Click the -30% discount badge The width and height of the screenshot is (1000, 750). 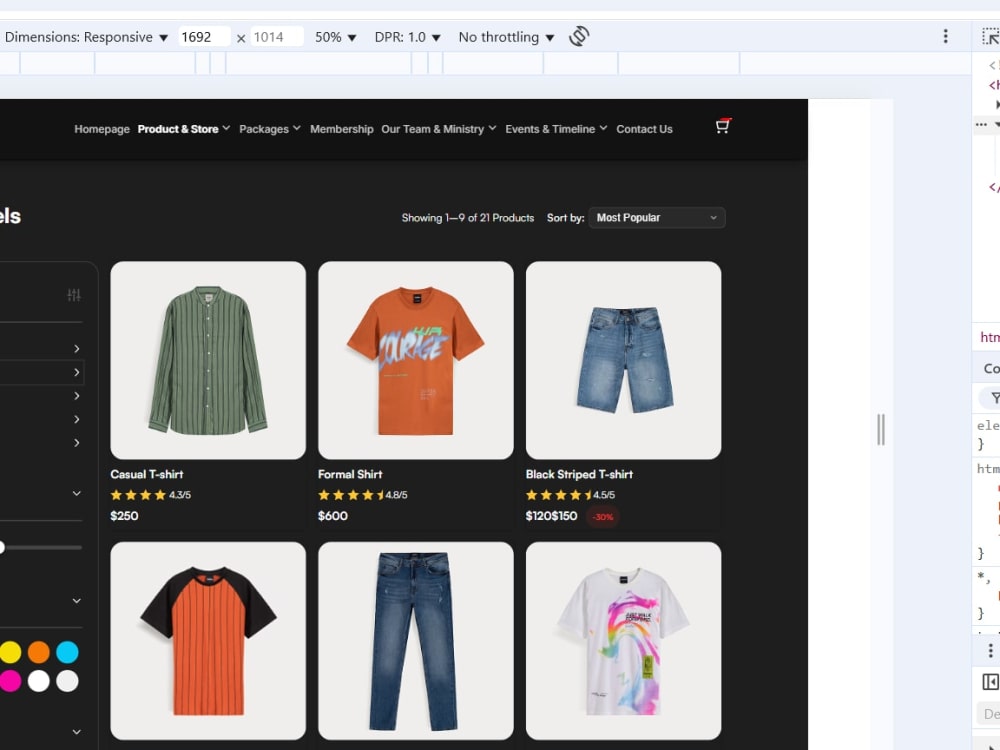pos(603,517)
